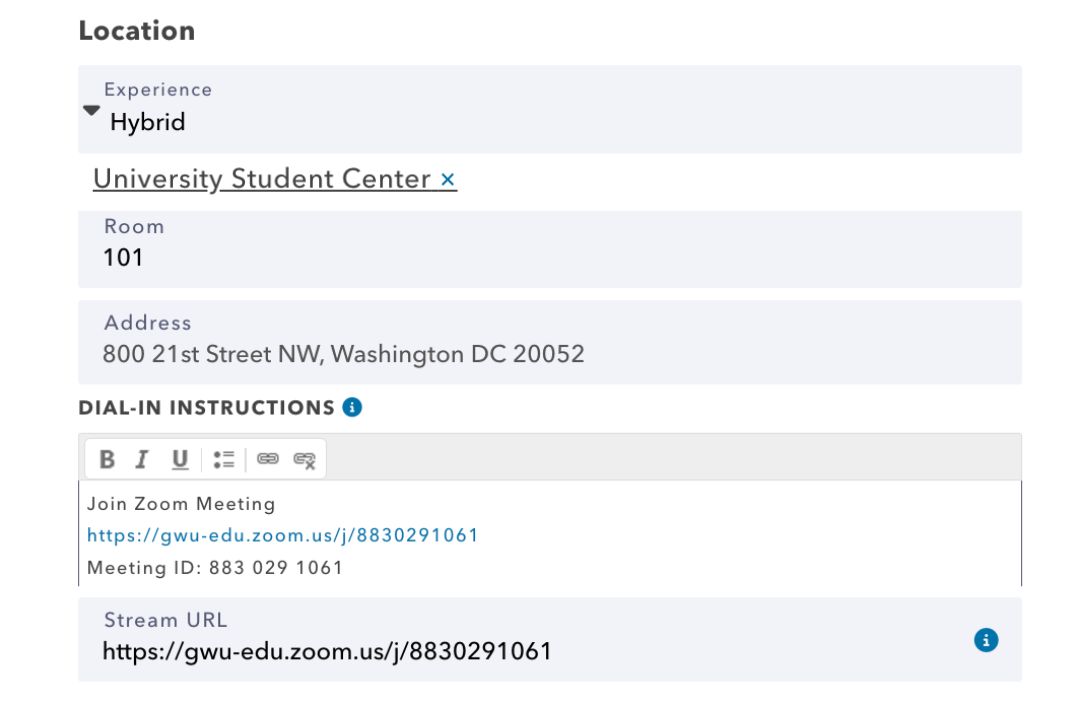Open the Hybrid selection disclosure triangle

[x=91, y=110]
